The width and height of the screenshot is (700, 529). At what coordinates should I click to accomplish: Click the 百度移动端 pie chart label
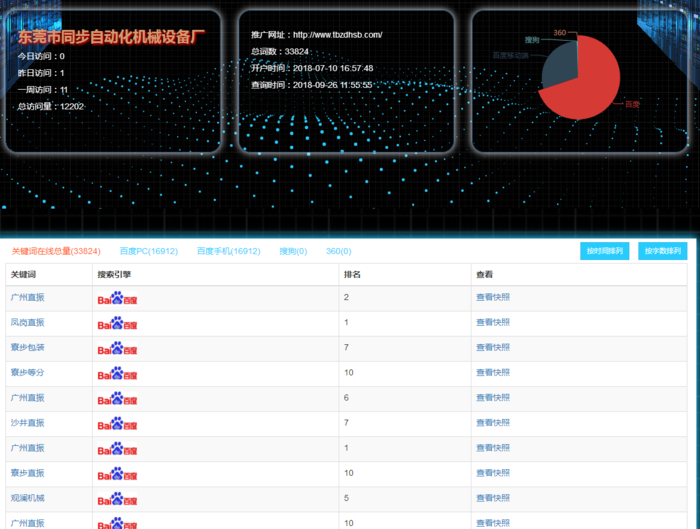click(x=510, y=55)
